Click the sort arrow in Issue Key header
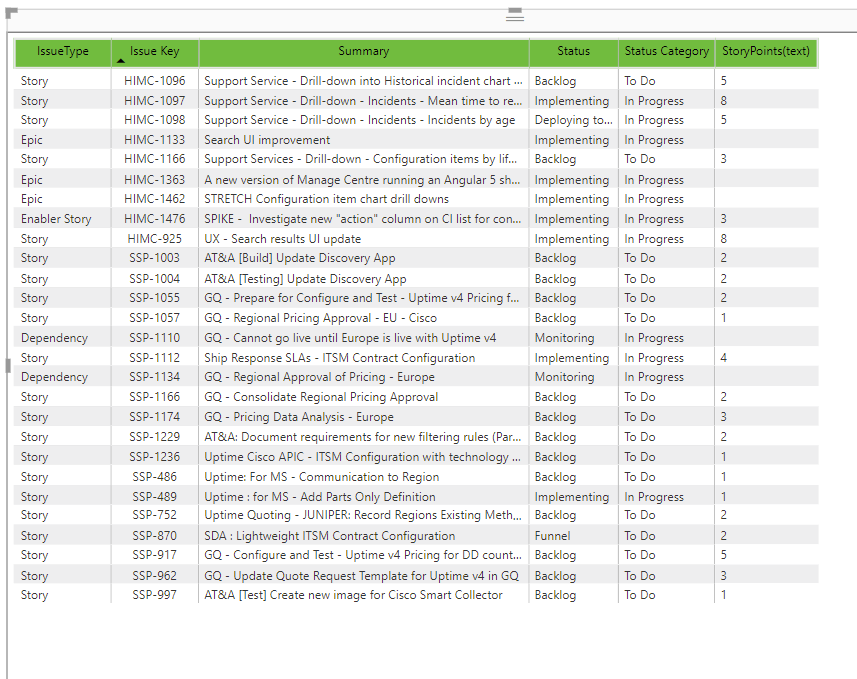The height and width of the screenshot is (679, 857). click(x=121, y=61)
